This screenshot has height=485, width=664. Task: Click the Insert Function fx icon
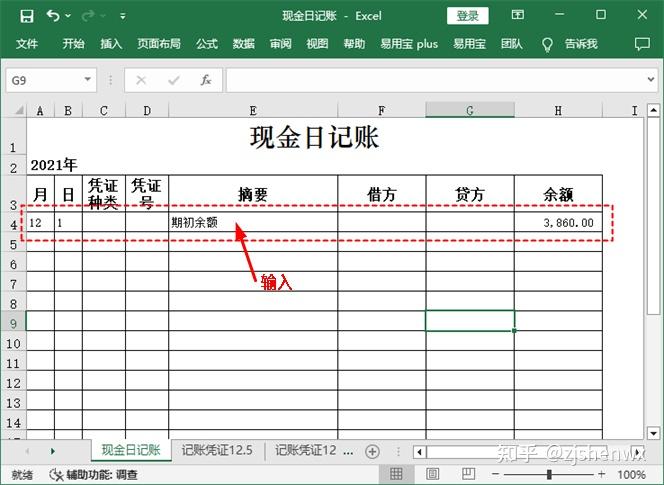point(206,80)
